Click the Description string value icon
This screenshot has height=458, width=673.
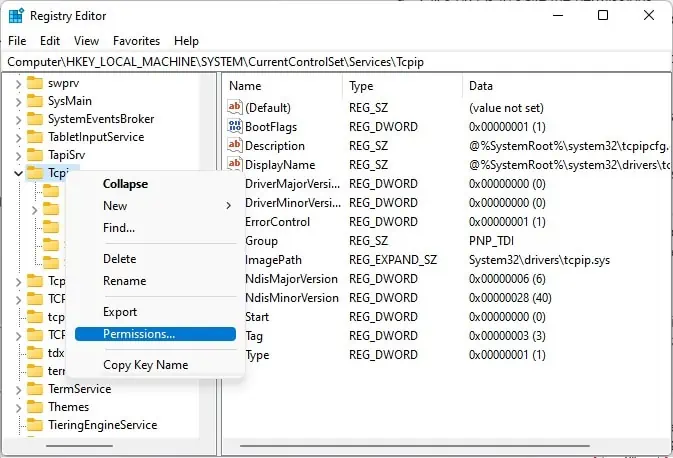(235, 145)
